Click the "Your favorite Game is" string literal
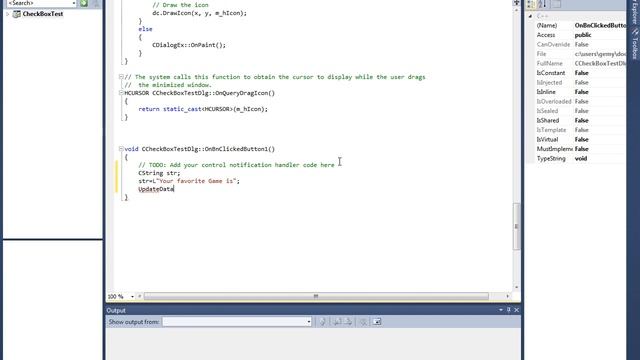 [196, 181]
